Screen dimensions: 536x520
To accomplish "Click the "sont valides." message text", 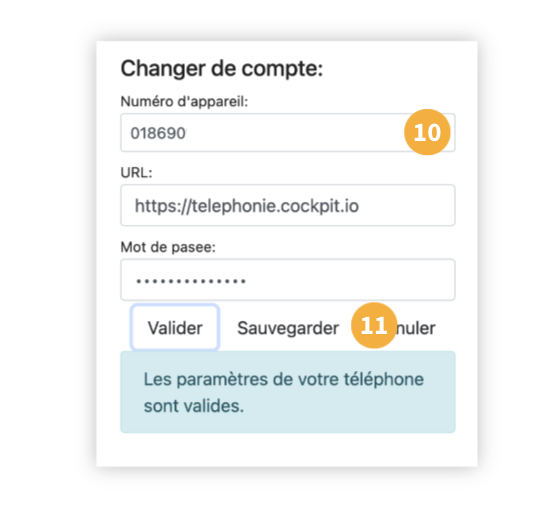I will click(x=194, y=406).
